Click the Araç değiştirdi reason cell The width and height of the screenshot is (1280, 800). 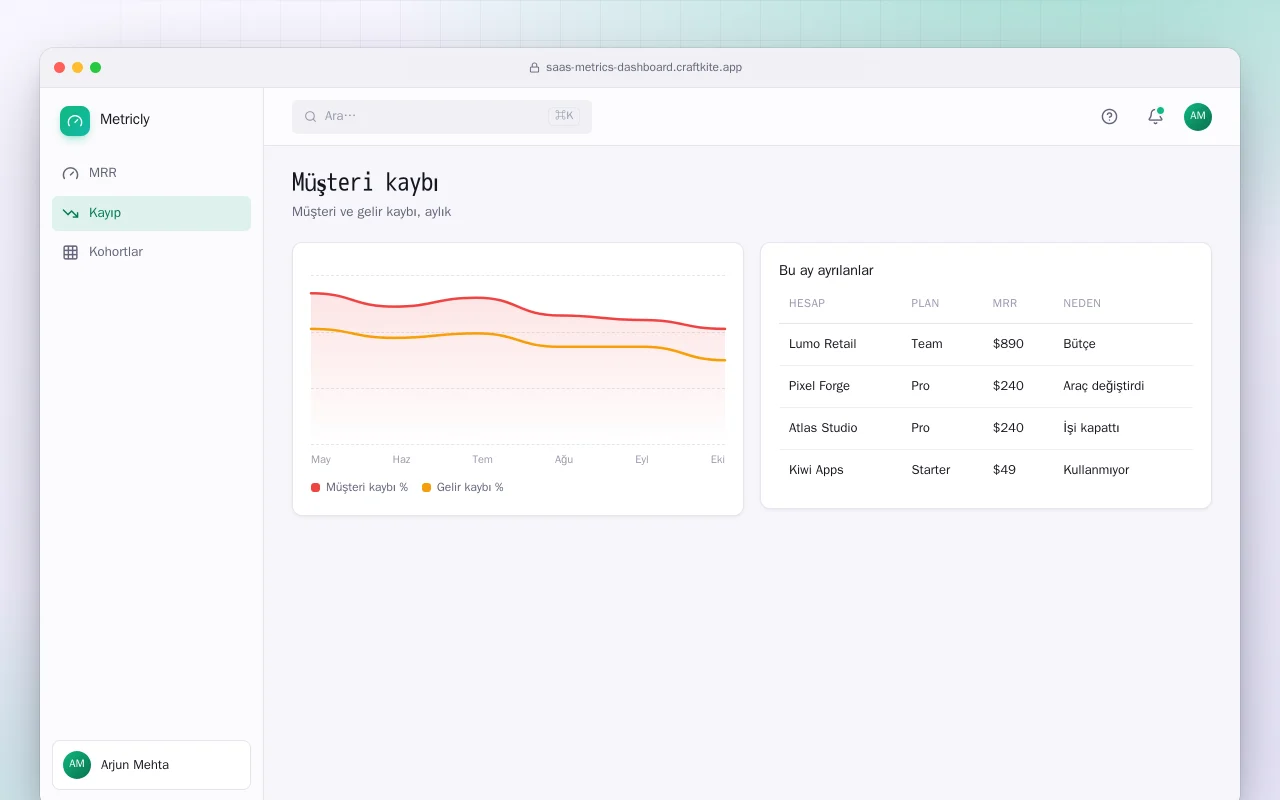(x=1104, y=386)
